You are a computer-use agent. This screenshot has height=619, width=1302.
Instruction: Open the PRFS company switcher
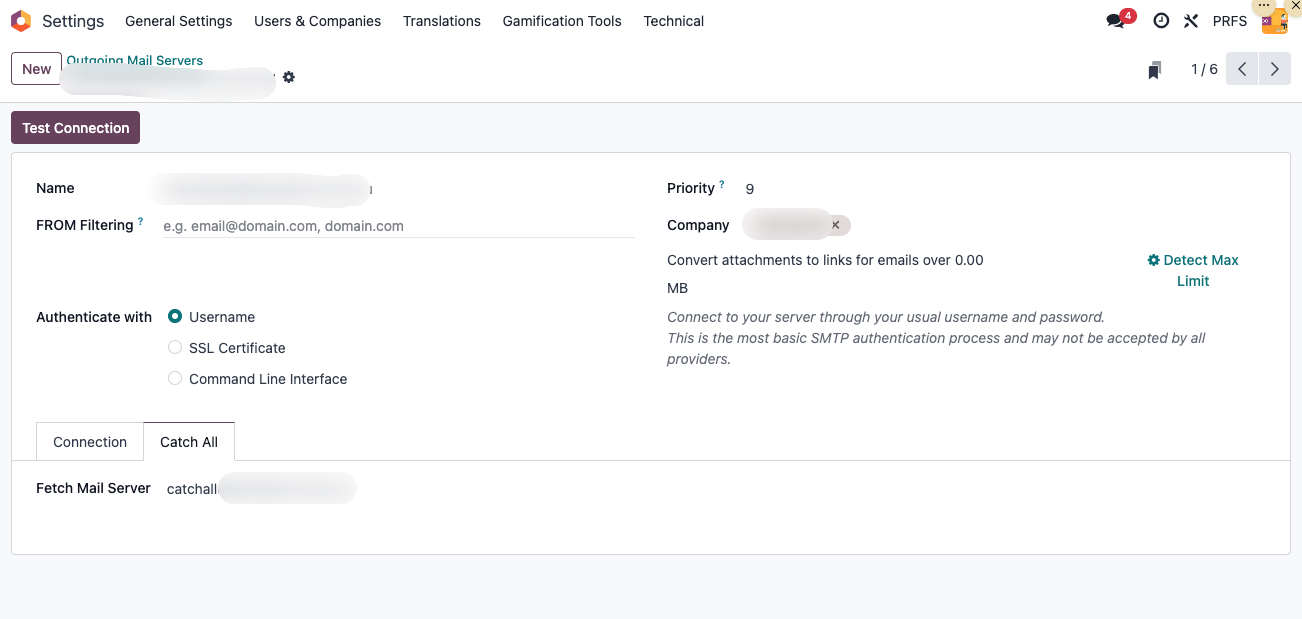point(1229,21)
